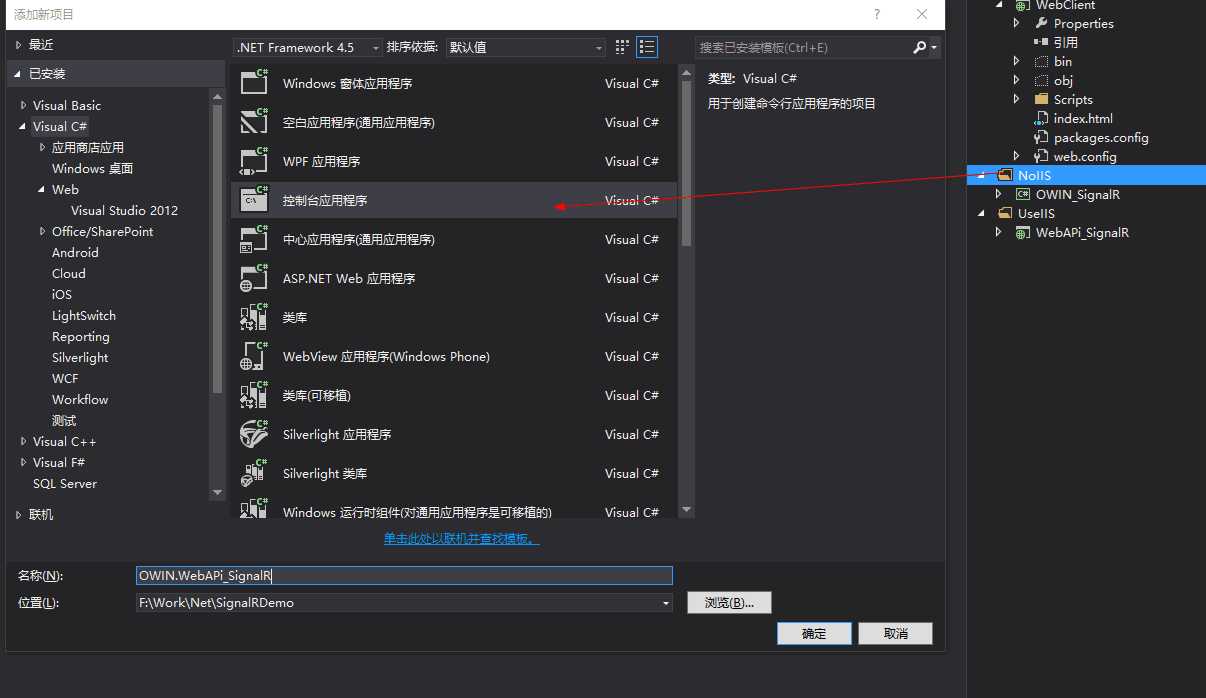
Task: Expand the 应用商店应用 node
Action: pyautogui.click(x=43, y=147)
